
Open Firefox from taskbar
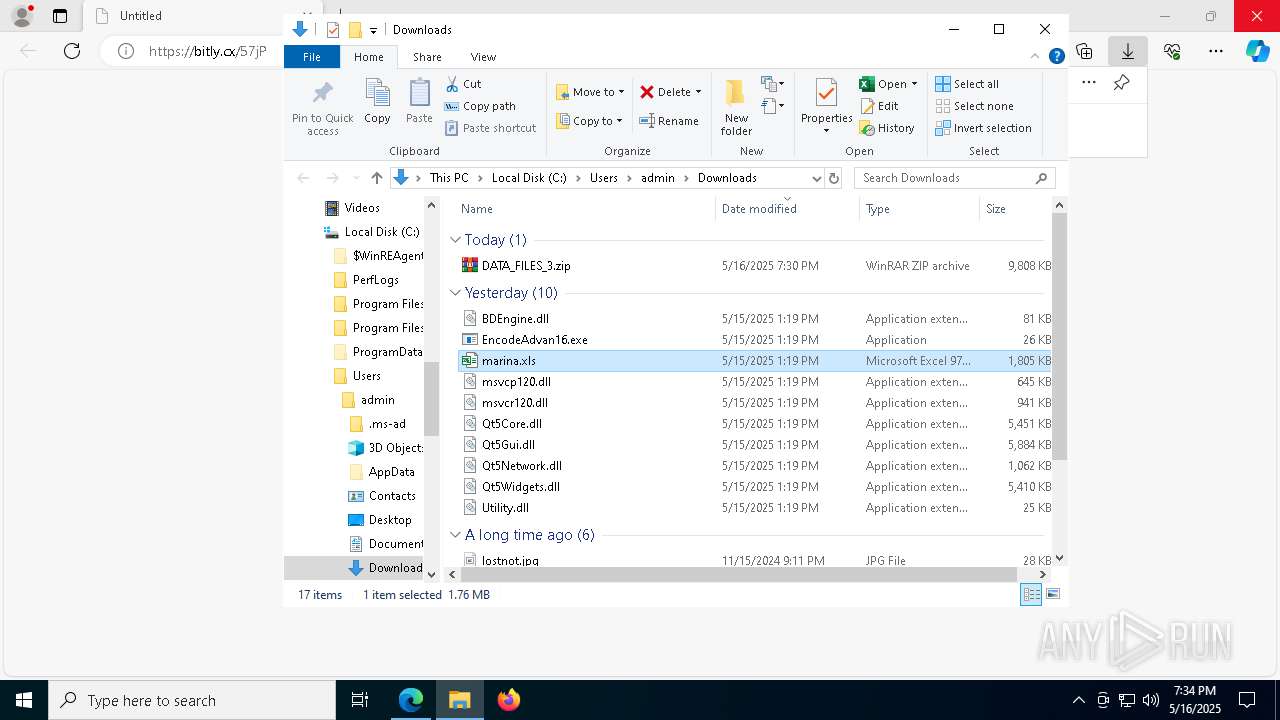(x=509, y=700)
